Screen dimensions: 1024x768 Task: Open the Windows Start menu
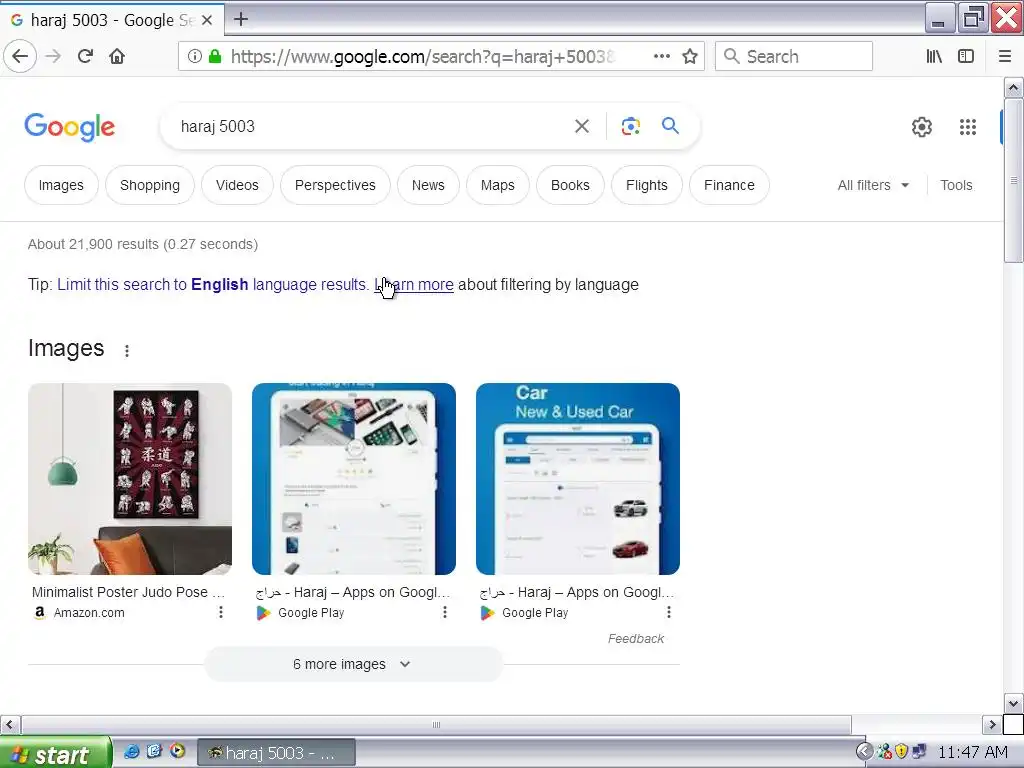point(56,754)
